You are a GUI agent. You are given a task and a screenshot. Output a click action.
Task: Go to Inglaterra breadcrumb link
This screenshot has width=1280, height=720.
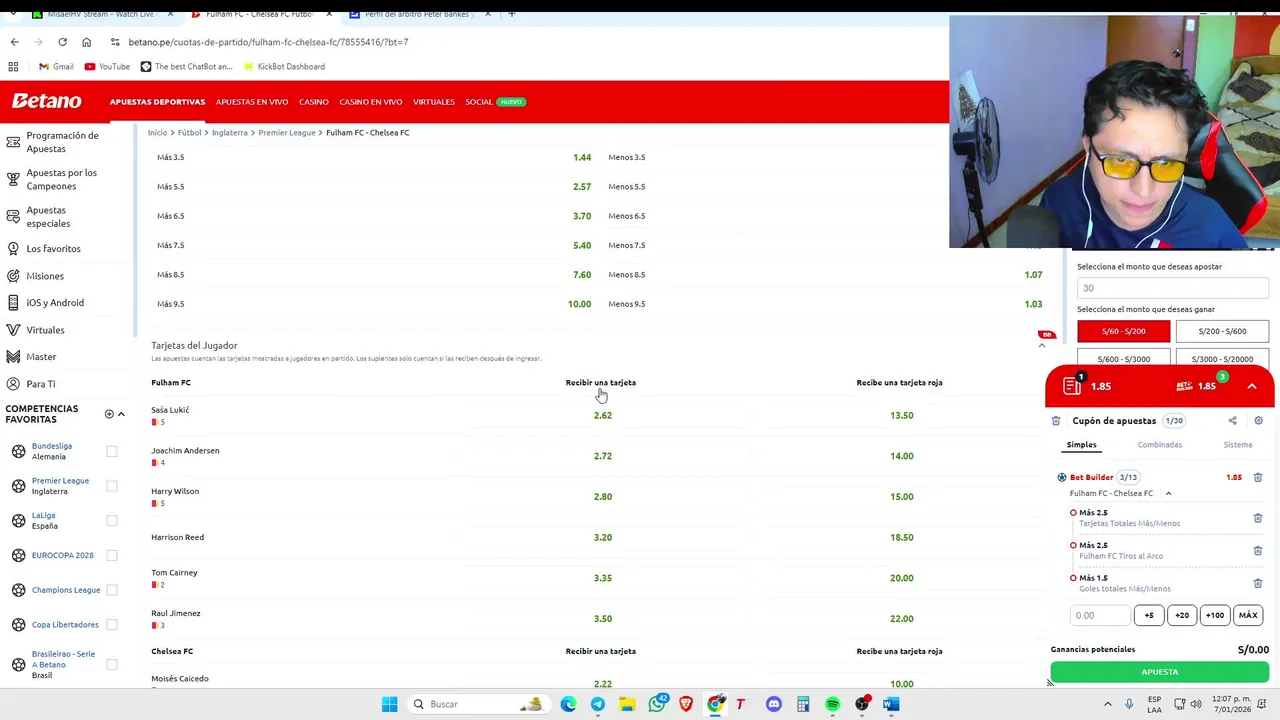(230, 132)
